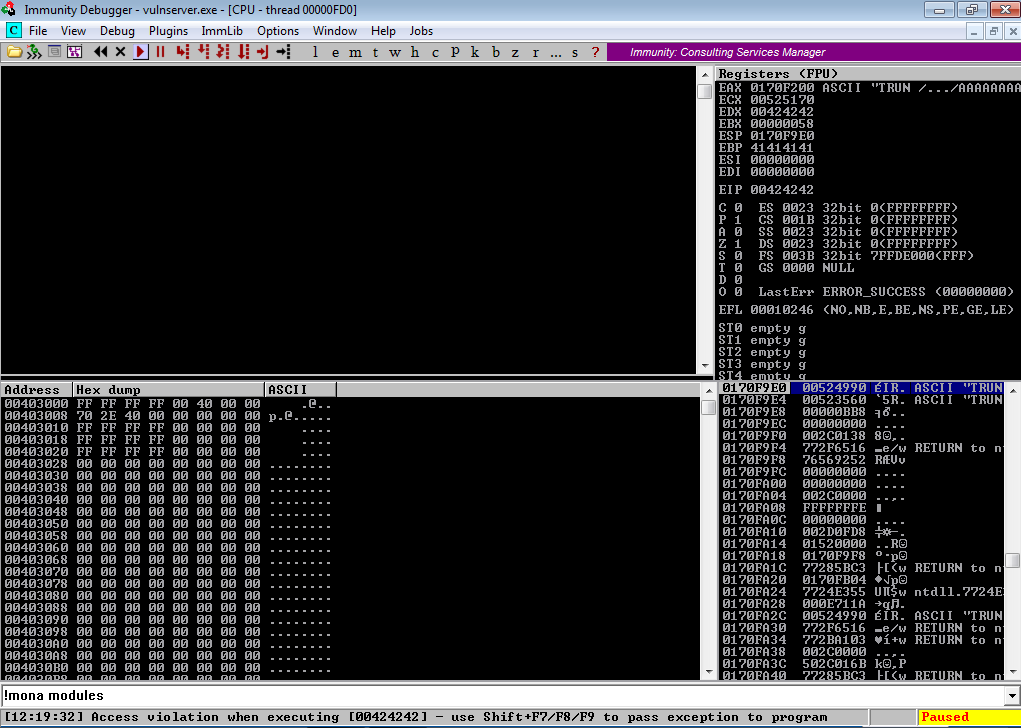Select stack row 0170F9F4 RETURN entry
This screenshot has width=1021, height=728.
tap(861, 447)
